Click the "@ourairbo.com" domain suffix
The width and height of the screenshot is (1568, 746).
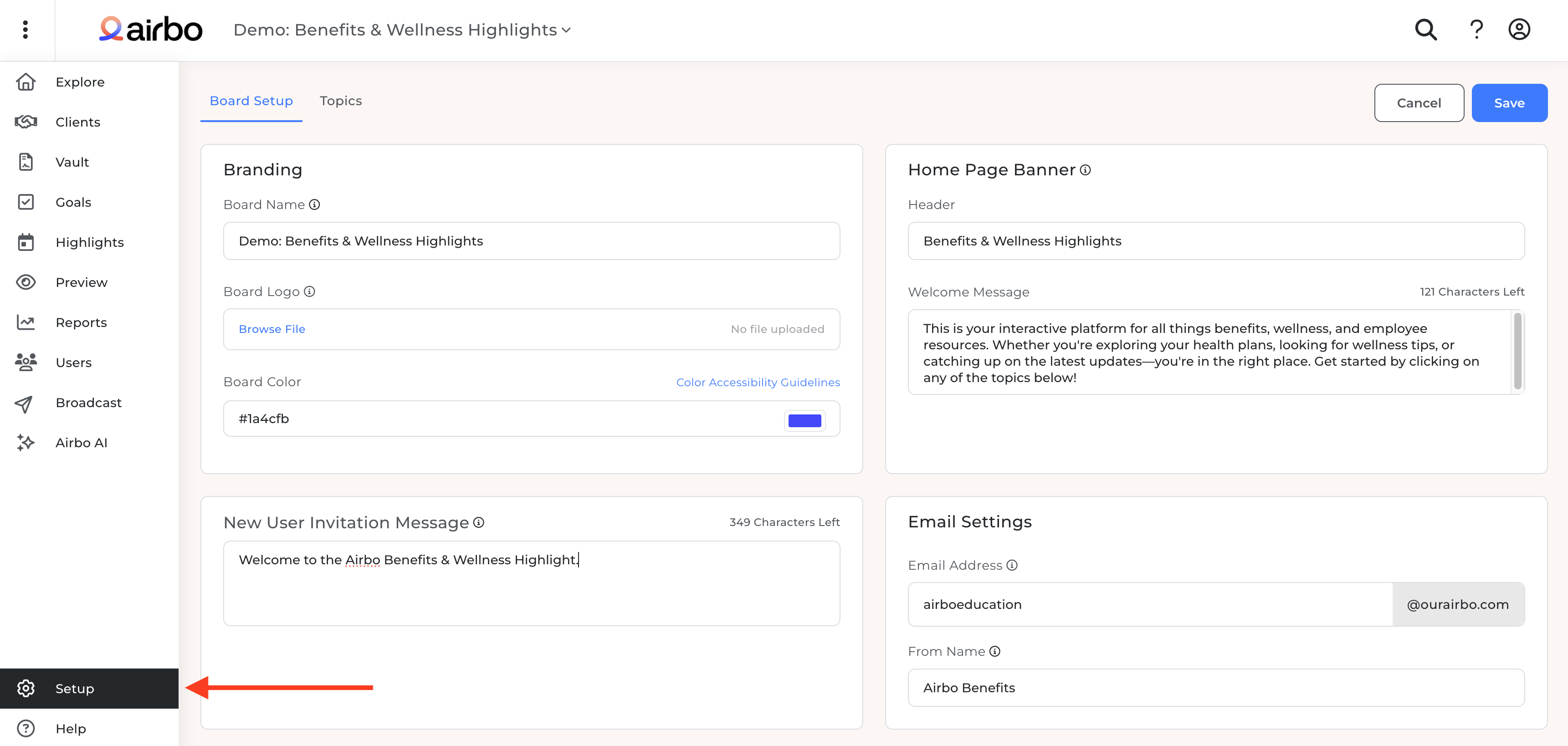(x=1458, y=604)
